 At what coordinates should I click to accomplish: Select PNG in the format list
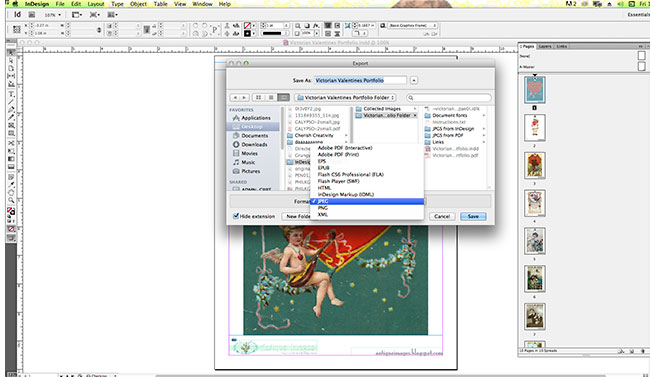click(x=367, y=208)
